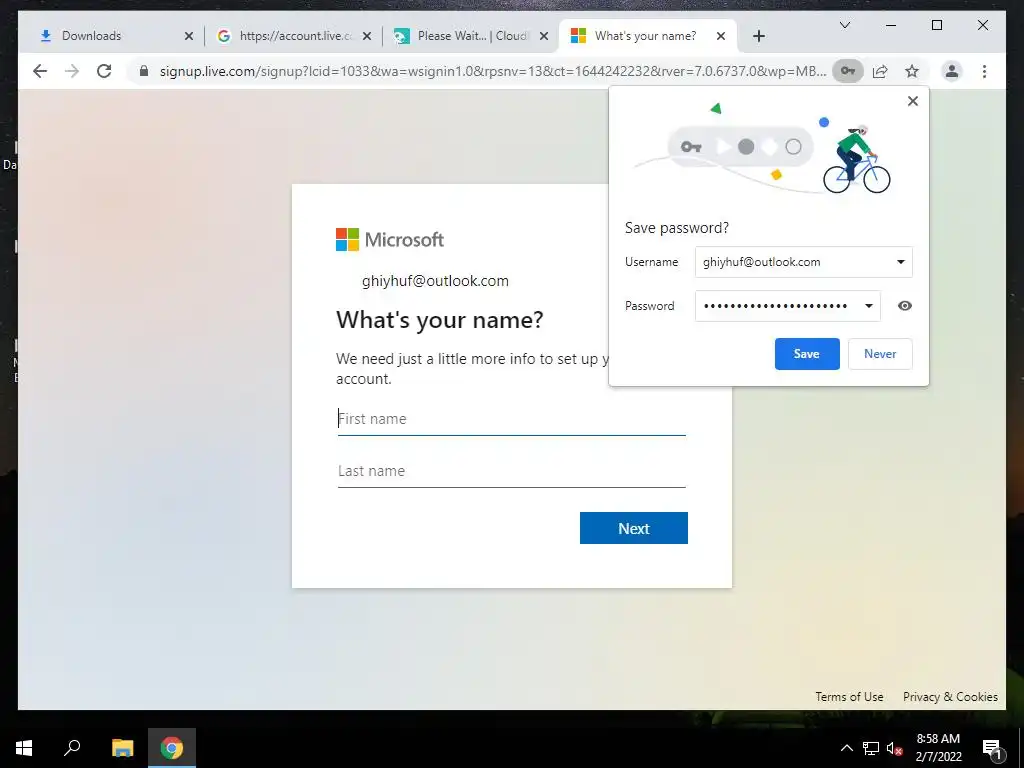Open the Windows Start menu
The width and height of the screenshot is (1024, 768).
(x=24, y=748)
